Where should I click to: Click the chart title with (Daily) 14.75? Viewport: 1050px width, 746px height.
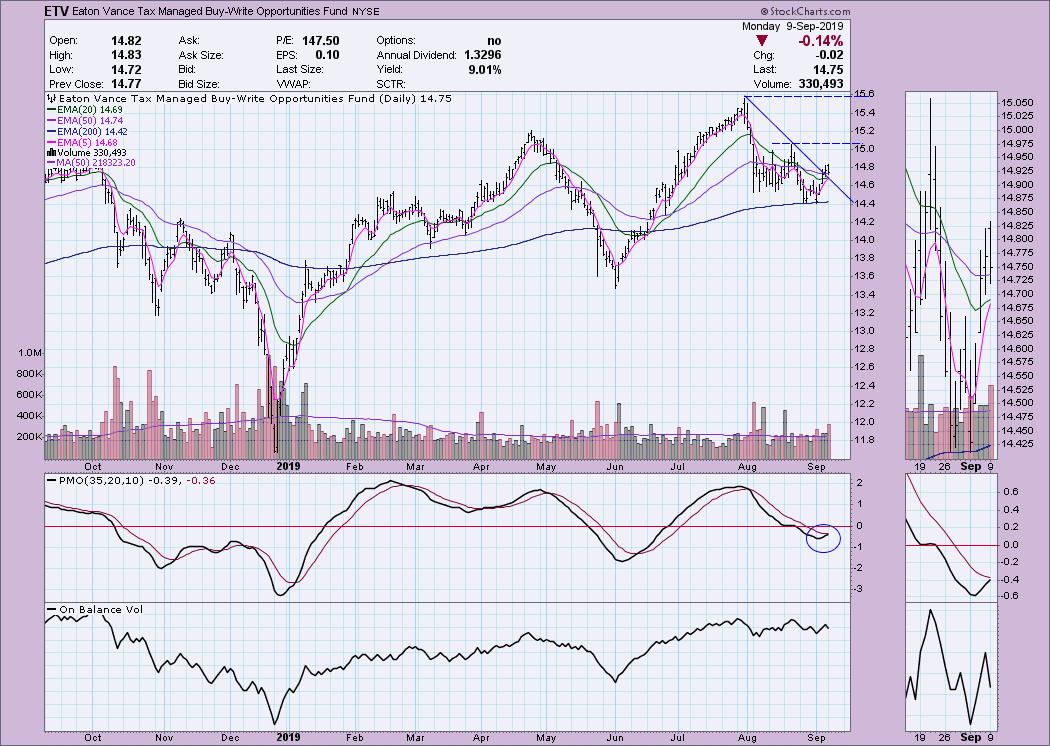coord(256,98)
